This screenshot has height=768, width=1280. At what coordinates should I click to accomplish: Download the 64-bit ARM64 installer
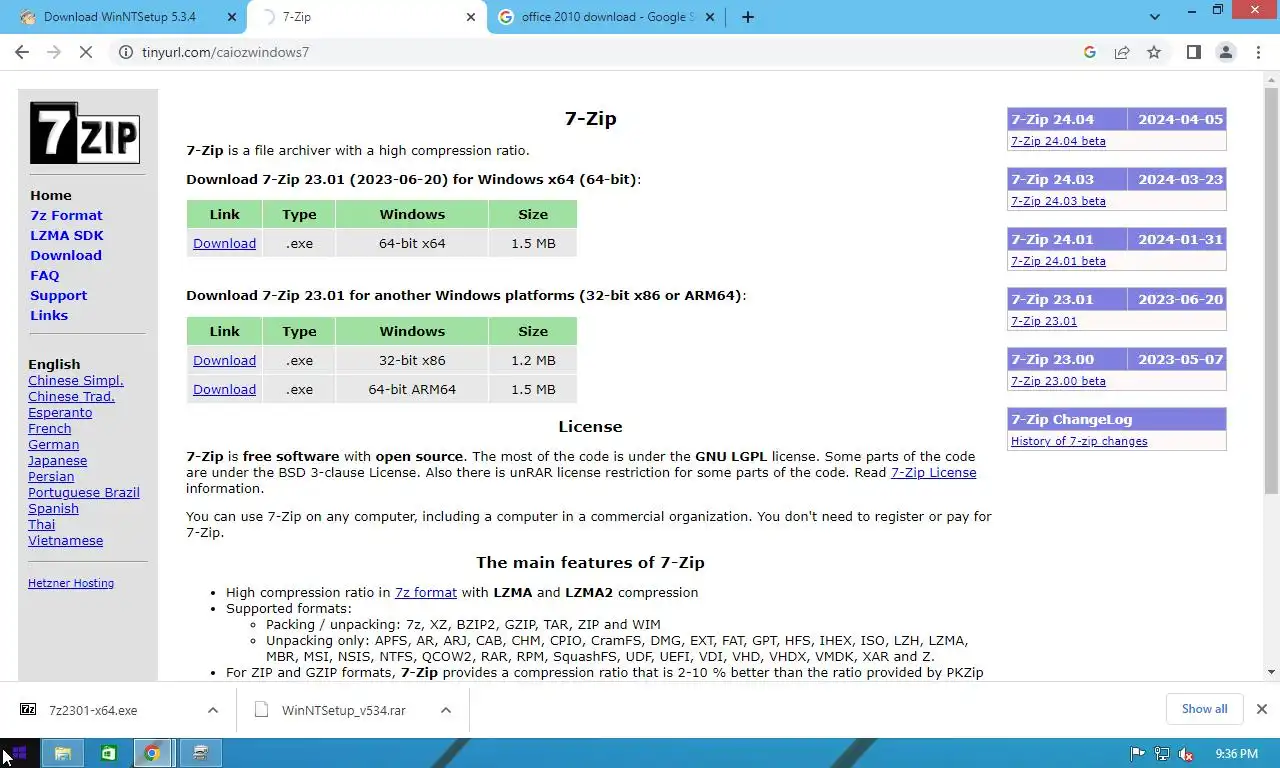(224, 389)
